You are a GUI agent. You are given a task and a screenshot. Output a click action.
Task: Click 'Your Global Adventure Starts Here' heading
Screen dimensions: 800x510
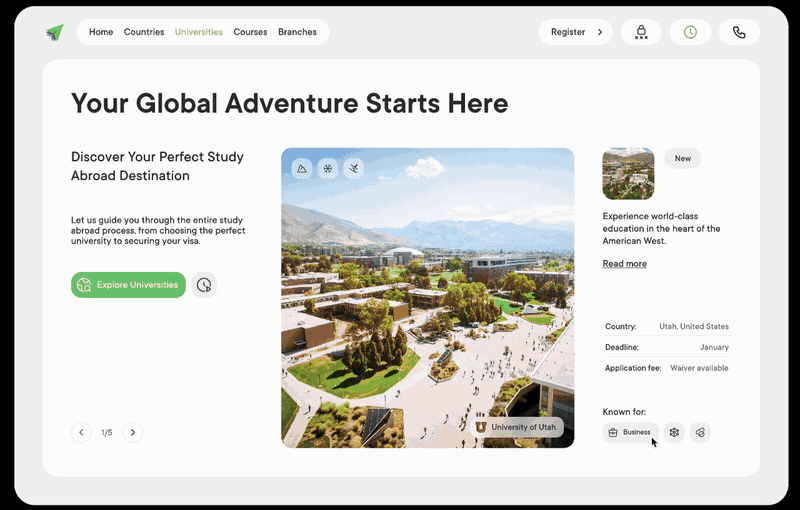click(289, 104)
